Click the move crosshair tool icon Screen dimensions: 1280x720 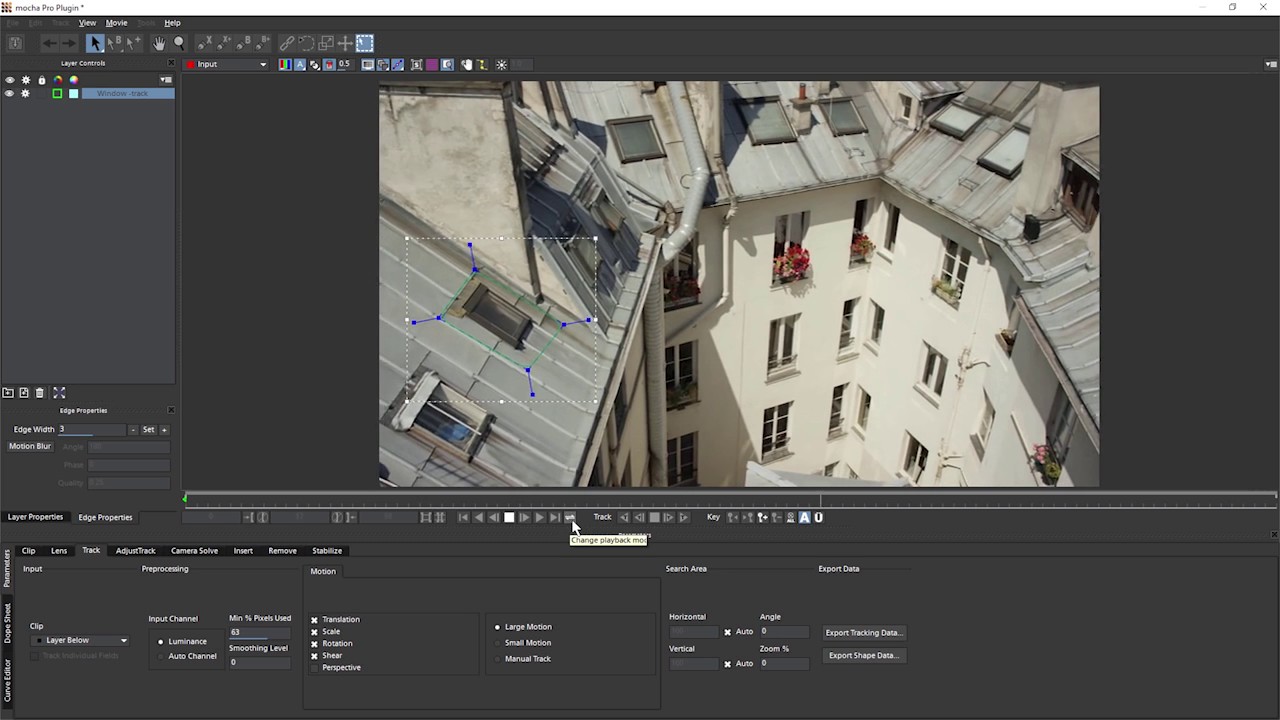[x=345, y=43]
